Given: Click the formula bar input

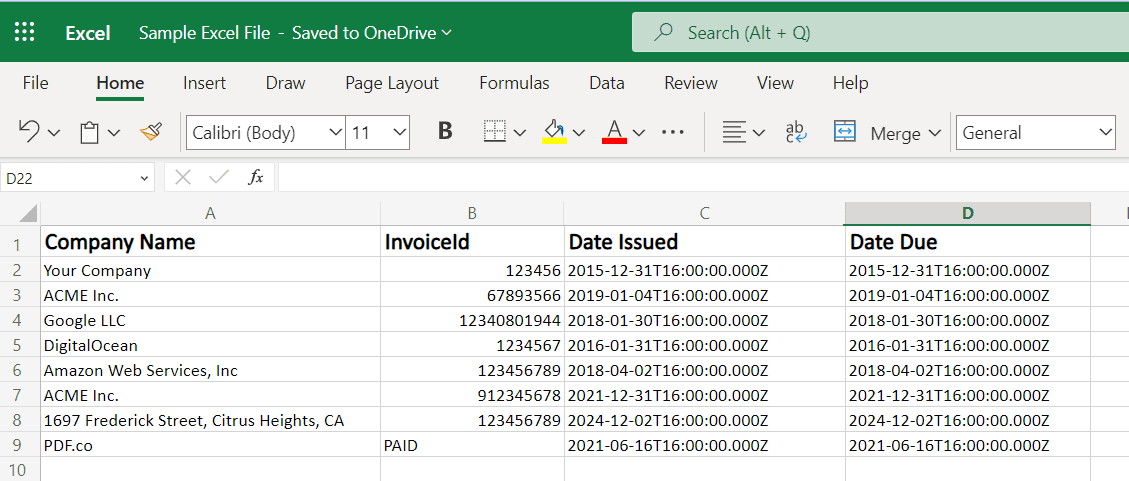Looking at the screenshot, I should (x=703, y=177).
